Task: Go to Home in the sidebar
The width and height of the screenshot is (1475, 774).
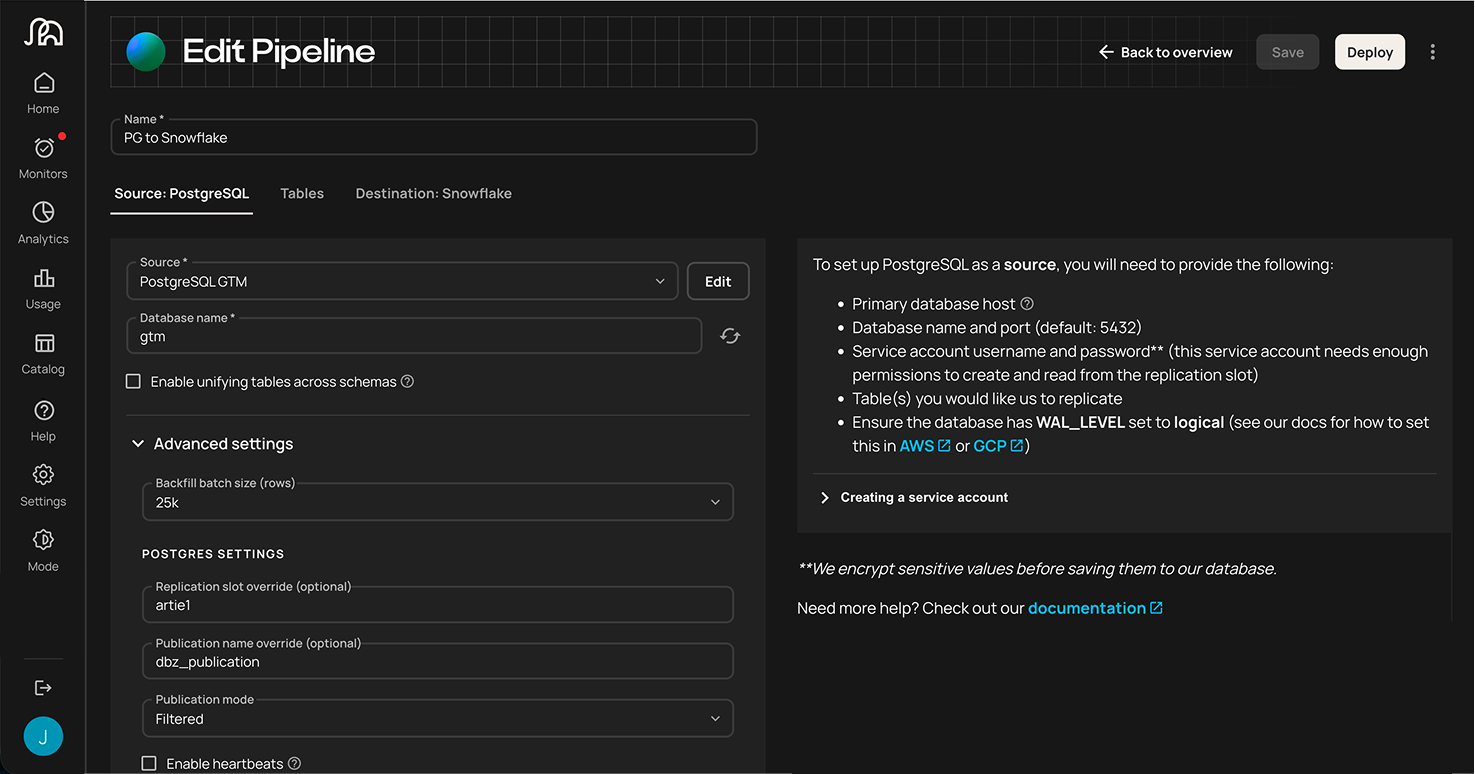Action: (x=43, y=94)
